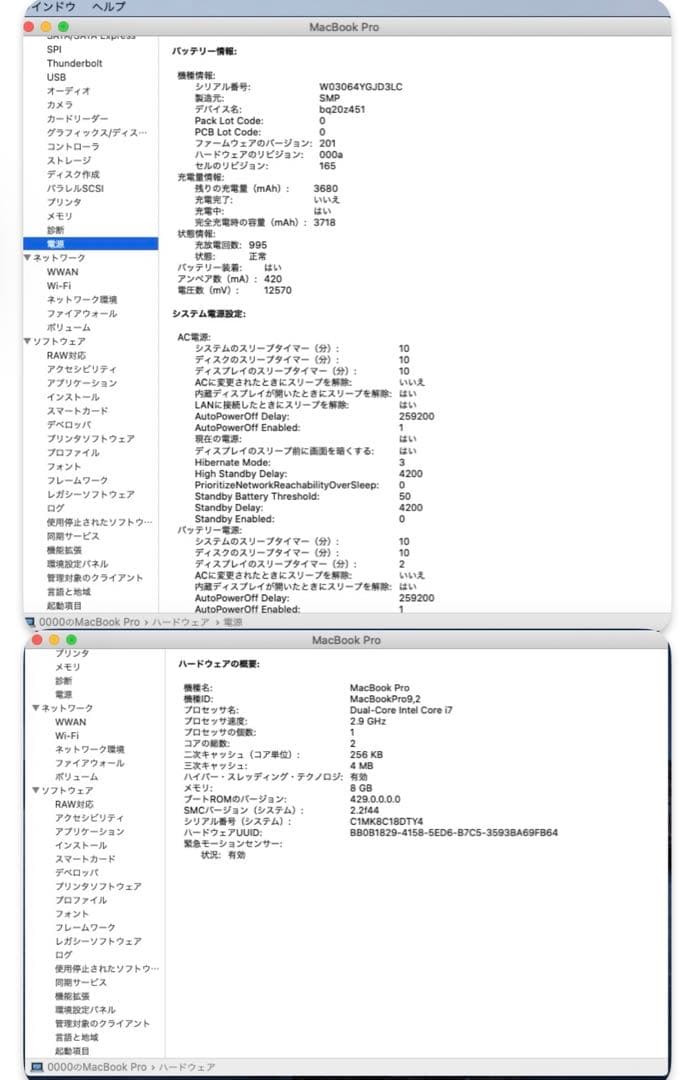The width and height of the screenshot is (686, 1080).
Task: Collapse ネットワーク triangle in battery info window
Action: point(28,258)
